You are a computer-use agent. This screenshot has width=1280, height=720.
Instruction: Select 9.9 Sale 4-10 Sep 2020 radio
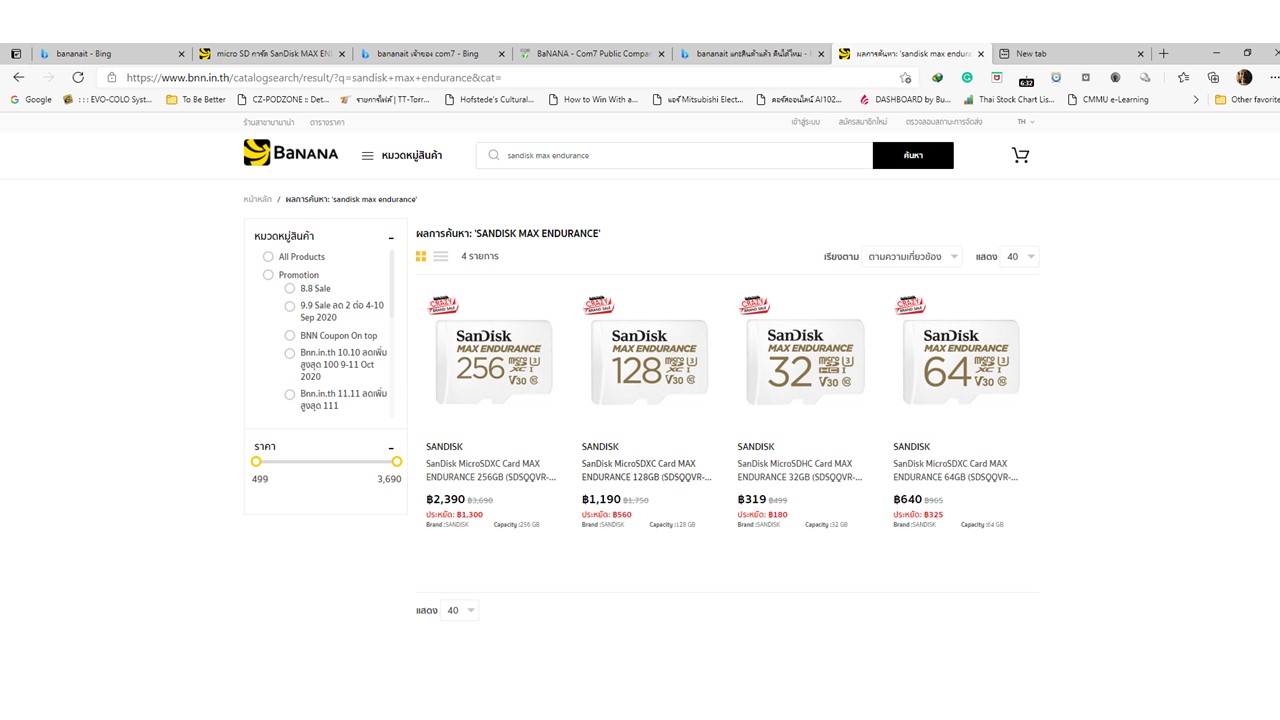tap(290, 306)
